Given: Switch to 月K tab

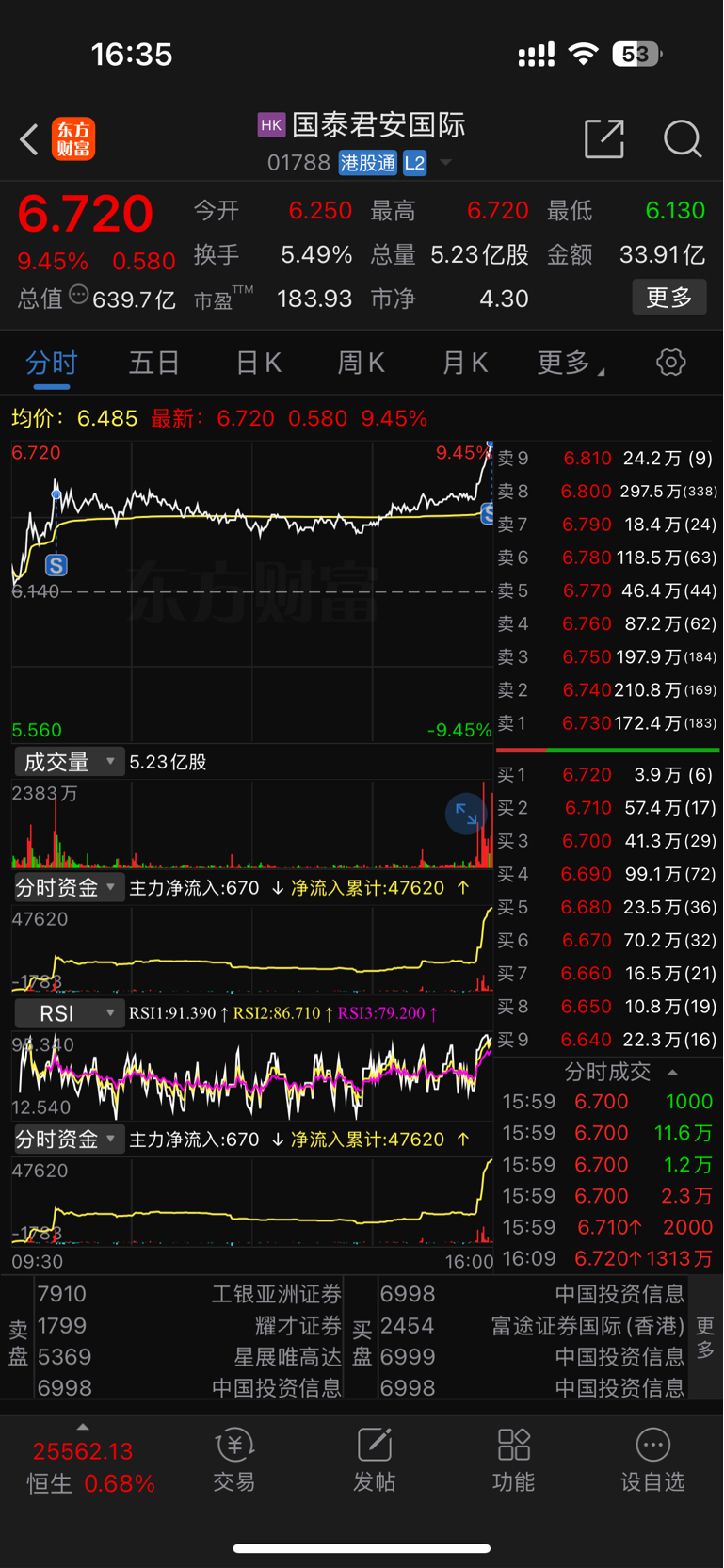Looking at the screenshot, I should (x=465, y=363).
